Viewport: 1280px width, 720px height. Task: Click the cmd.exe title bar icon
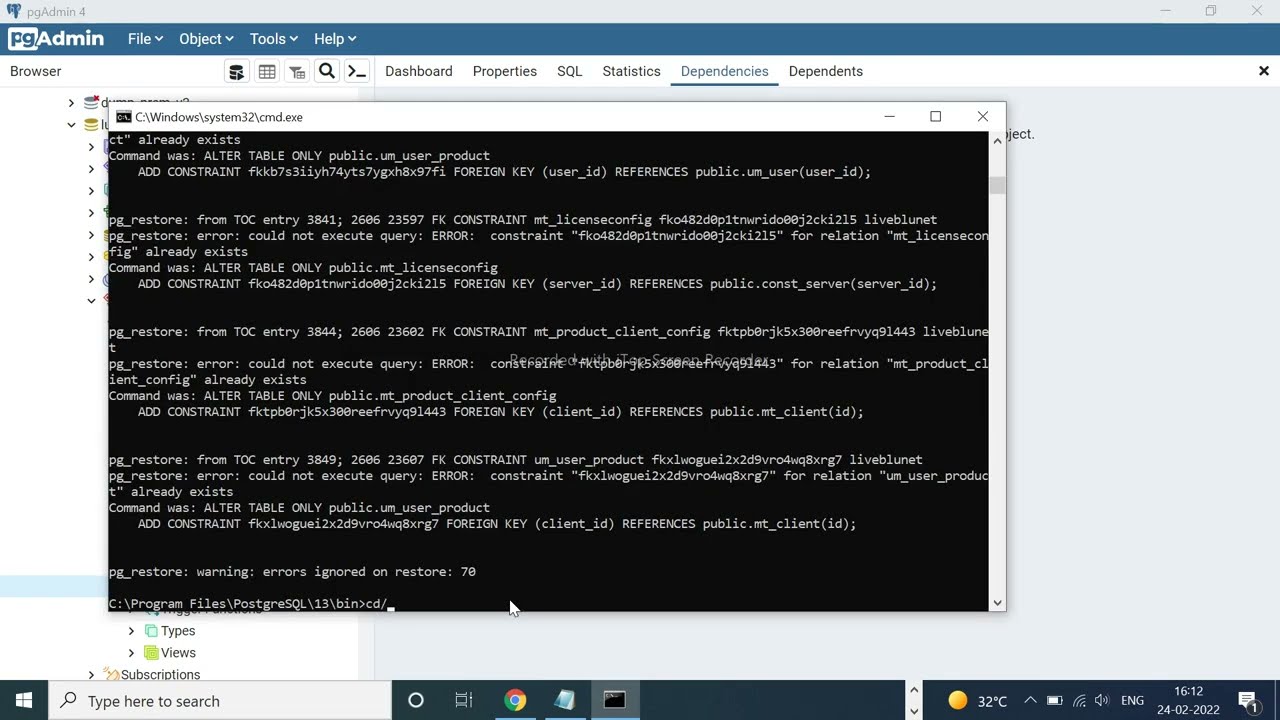coord(124,117)
